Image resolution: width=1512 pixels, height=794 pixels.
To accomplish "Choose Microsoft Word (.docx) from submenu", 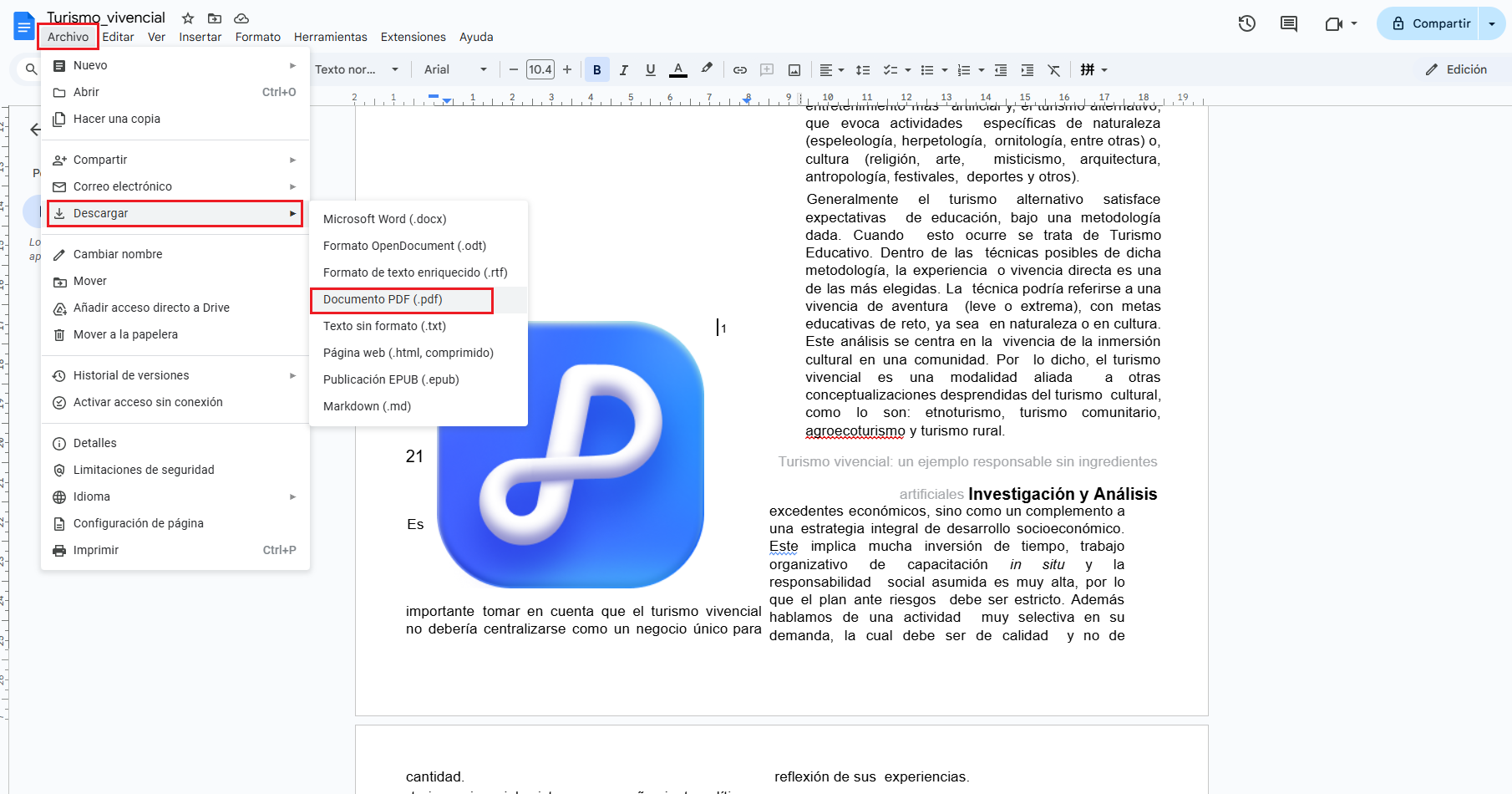I will [384, 219].
